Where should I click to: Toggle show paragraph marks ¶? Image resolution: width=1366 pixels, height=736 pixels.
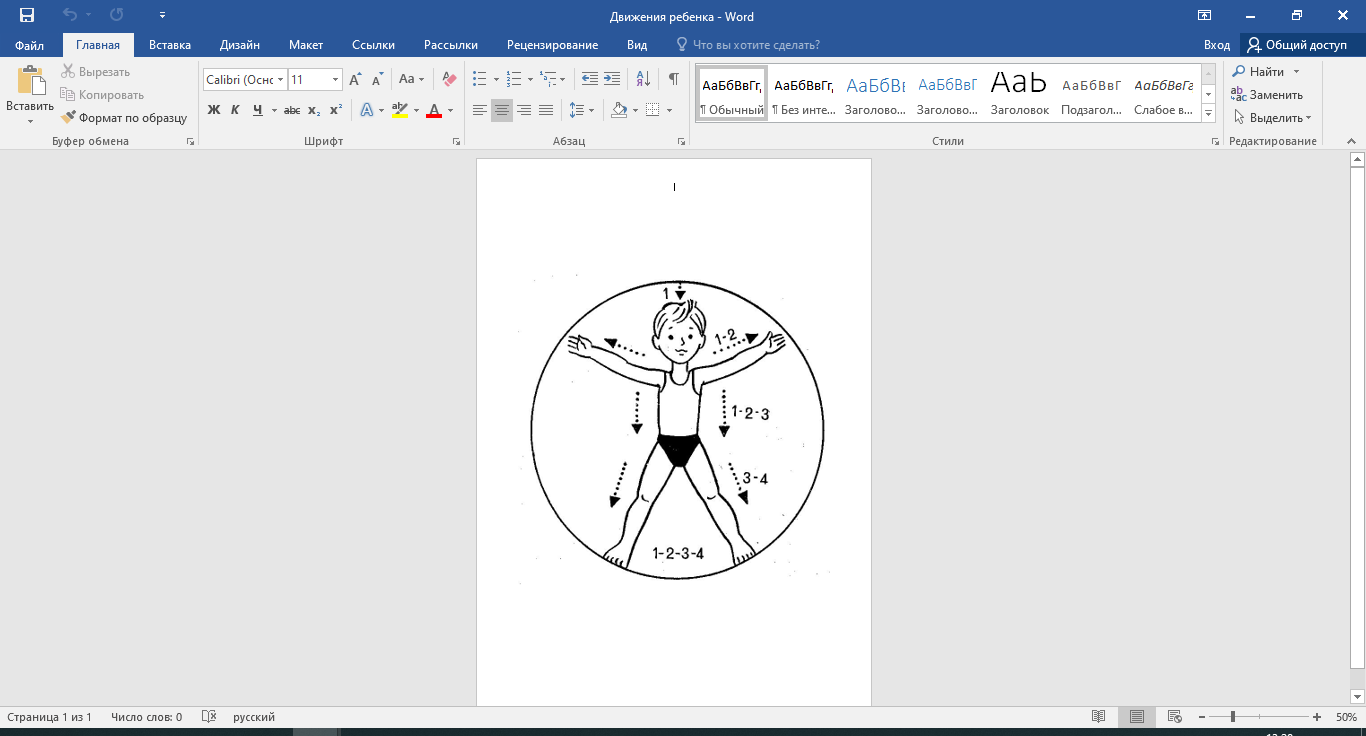click(673, 79)
